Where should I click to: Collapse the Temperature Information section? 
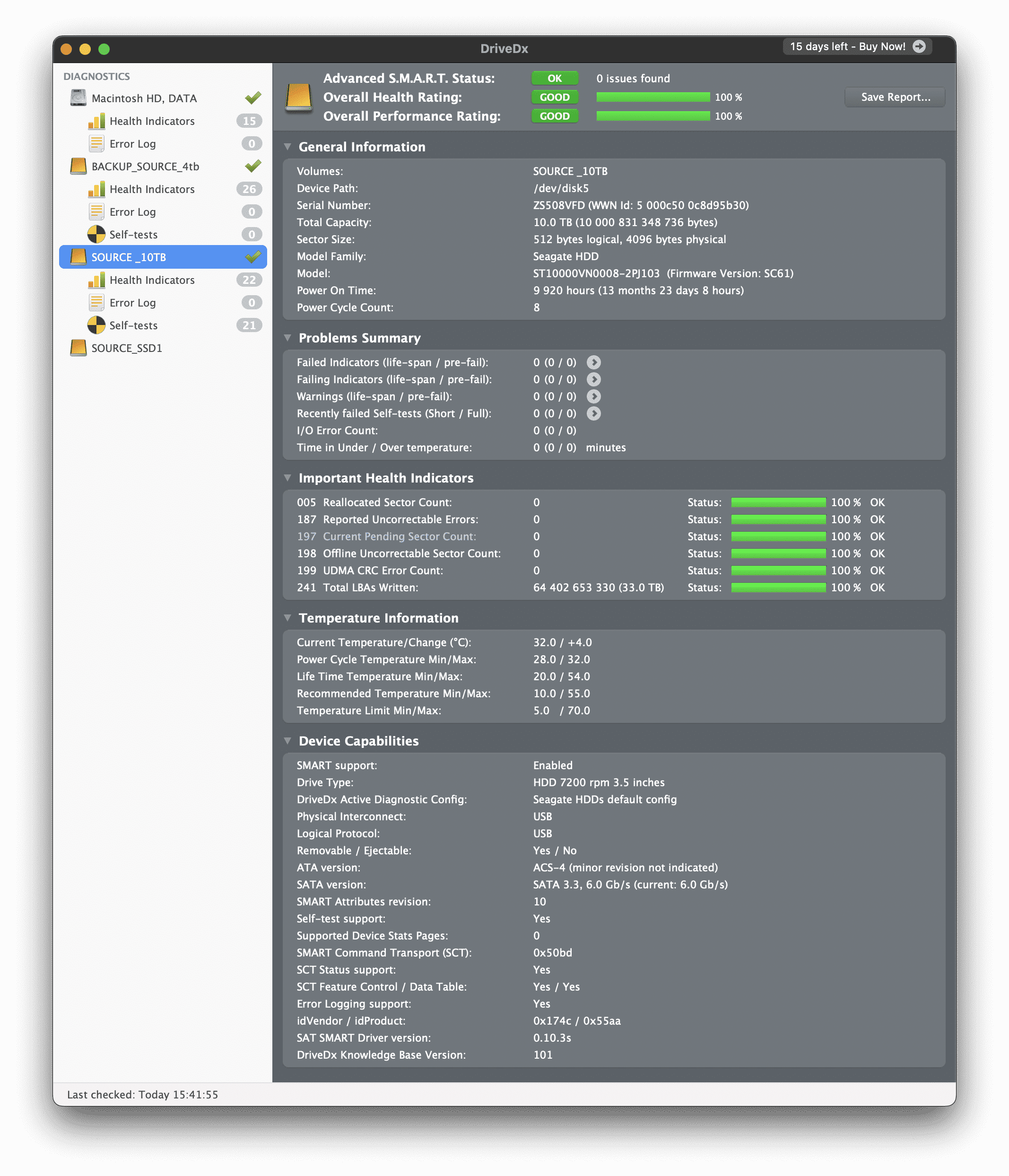coord(287,617)
